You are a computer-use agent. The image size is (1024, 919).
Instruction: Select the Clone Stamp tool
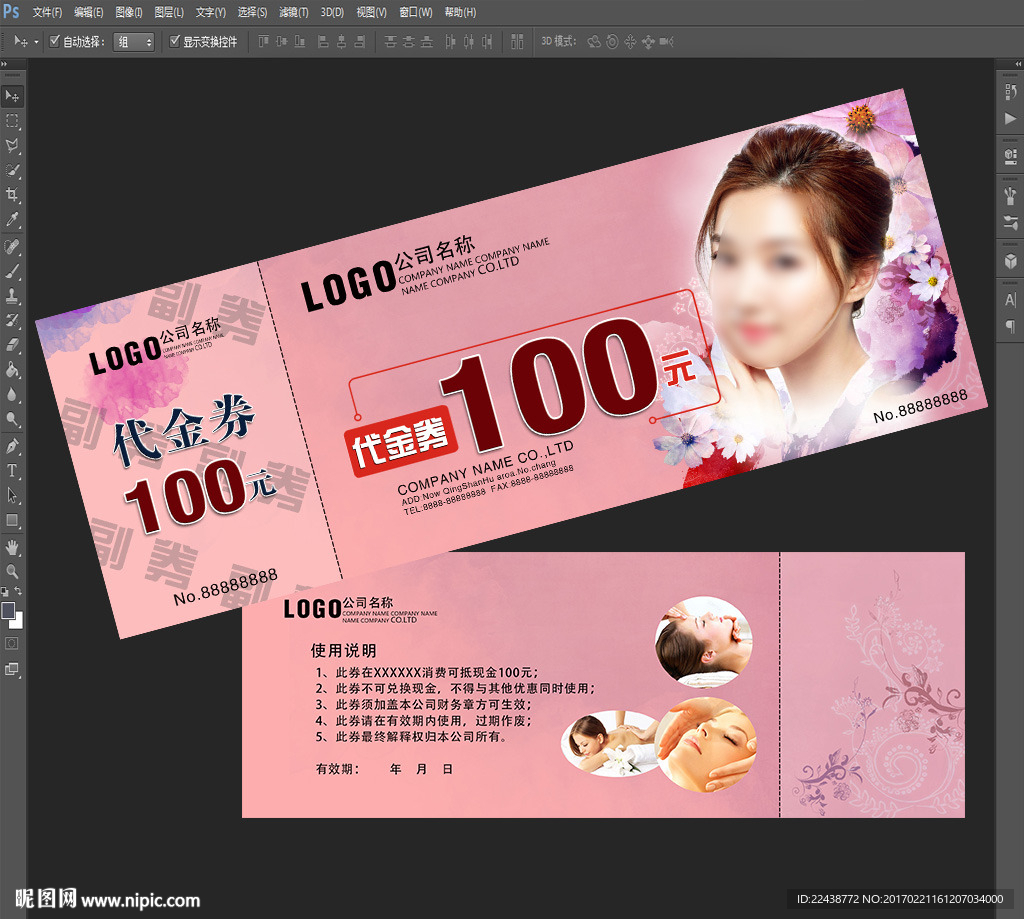pyautogui.click(x=12, y=296)
